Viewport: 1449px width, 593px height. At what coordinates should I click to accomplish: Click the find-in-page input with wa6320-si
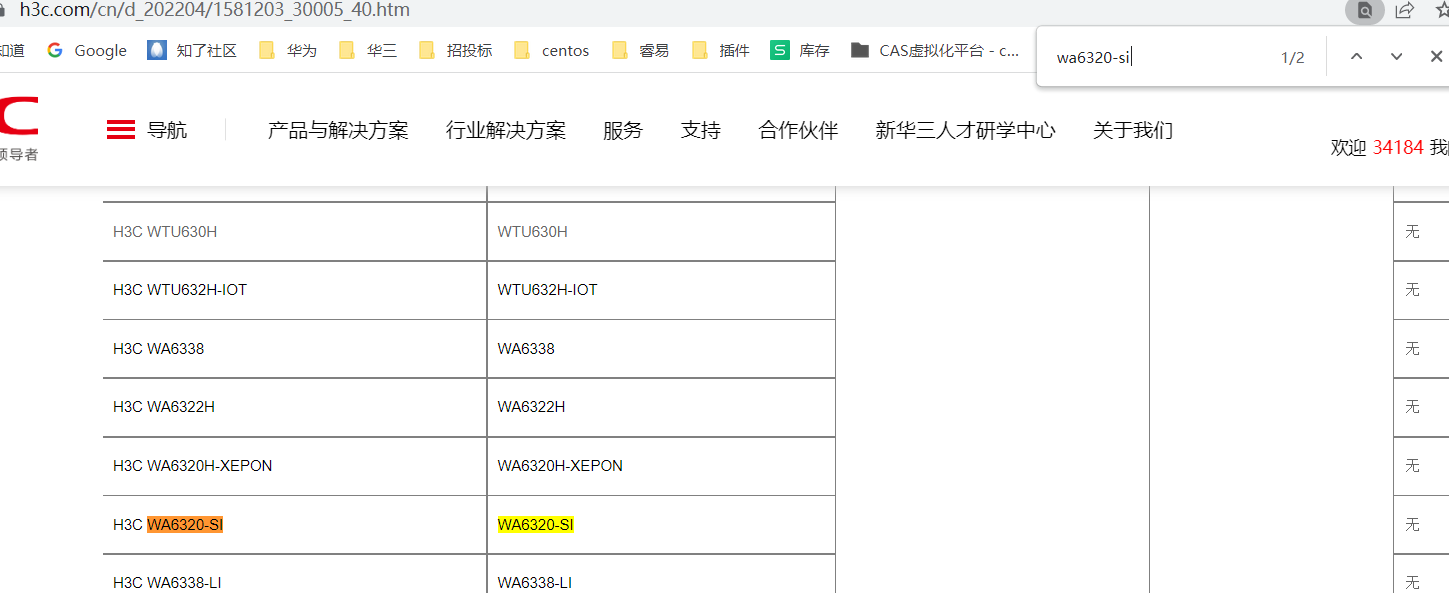coord(1160,57)
